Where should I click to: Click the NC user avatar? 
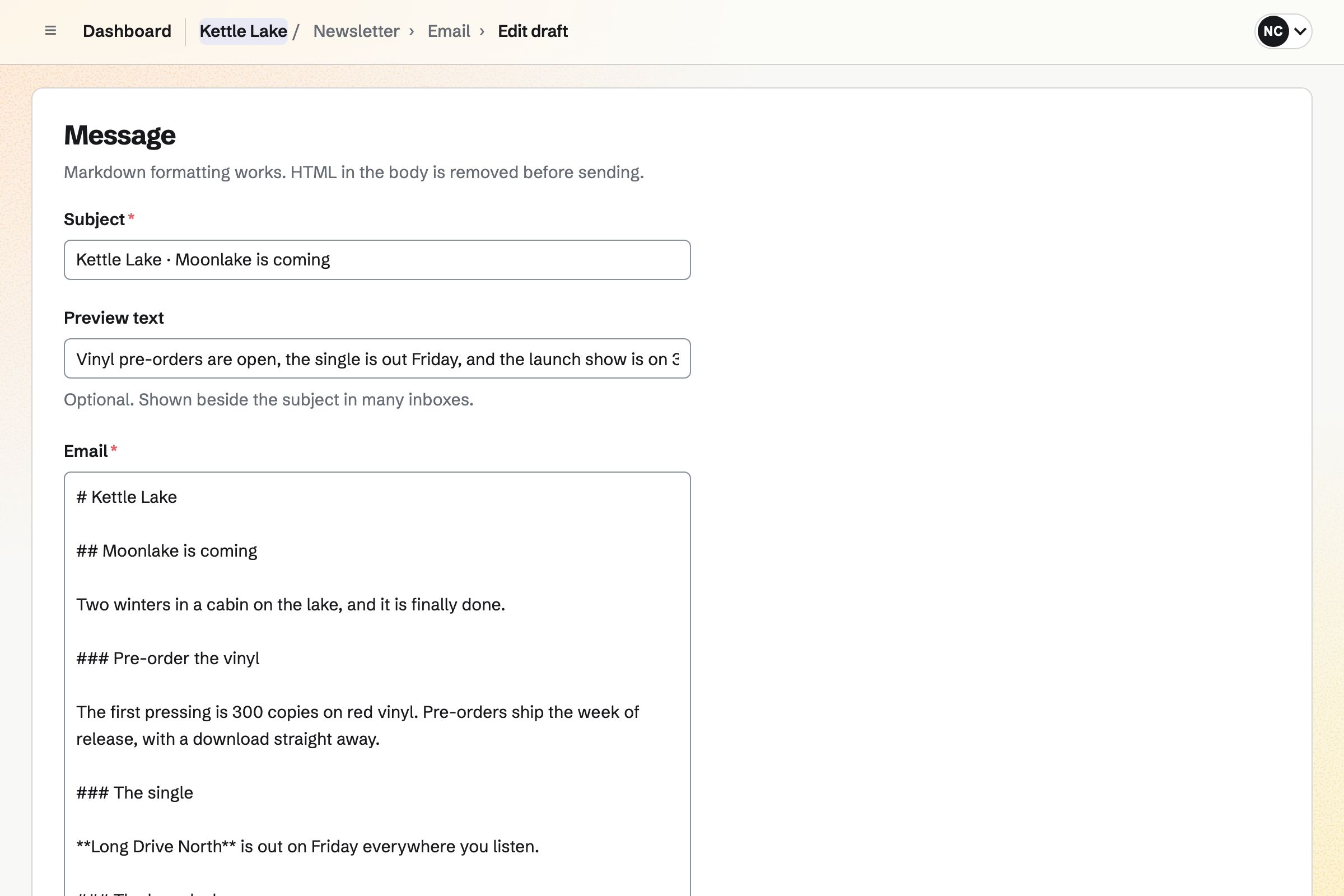(x=1272, y=31)
